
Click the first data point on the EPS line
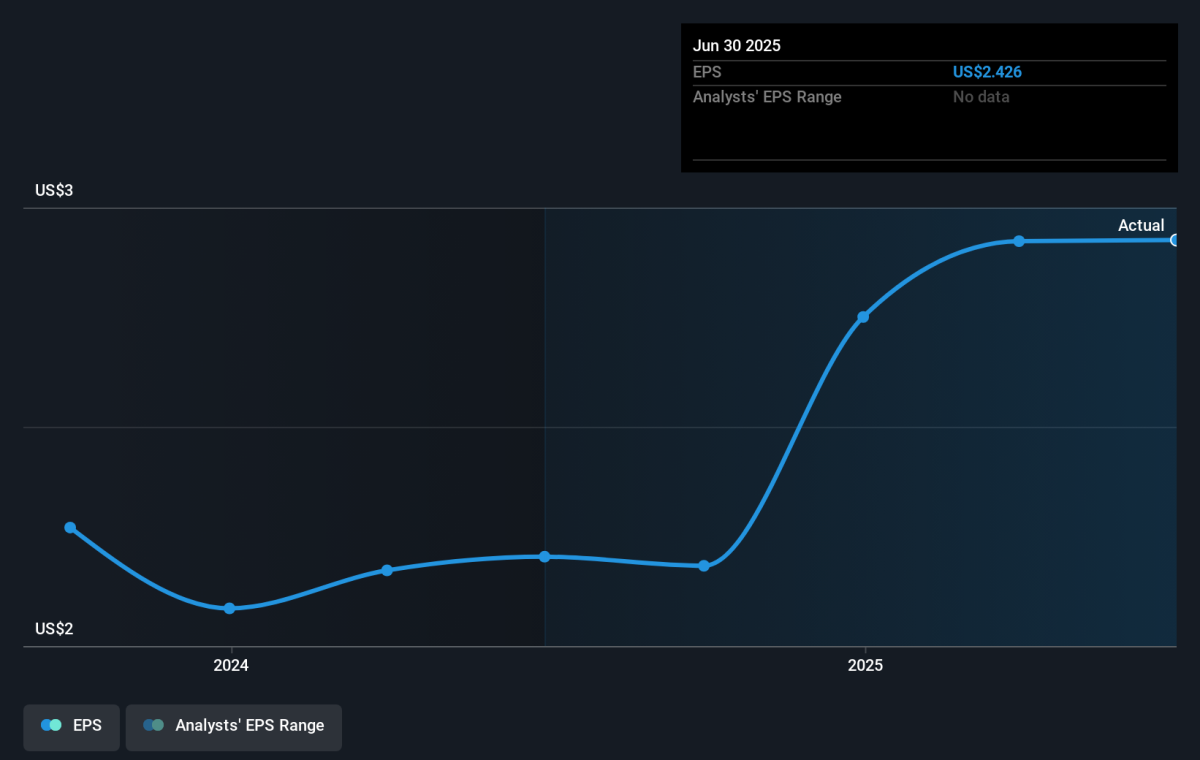(x=70, y=527)
